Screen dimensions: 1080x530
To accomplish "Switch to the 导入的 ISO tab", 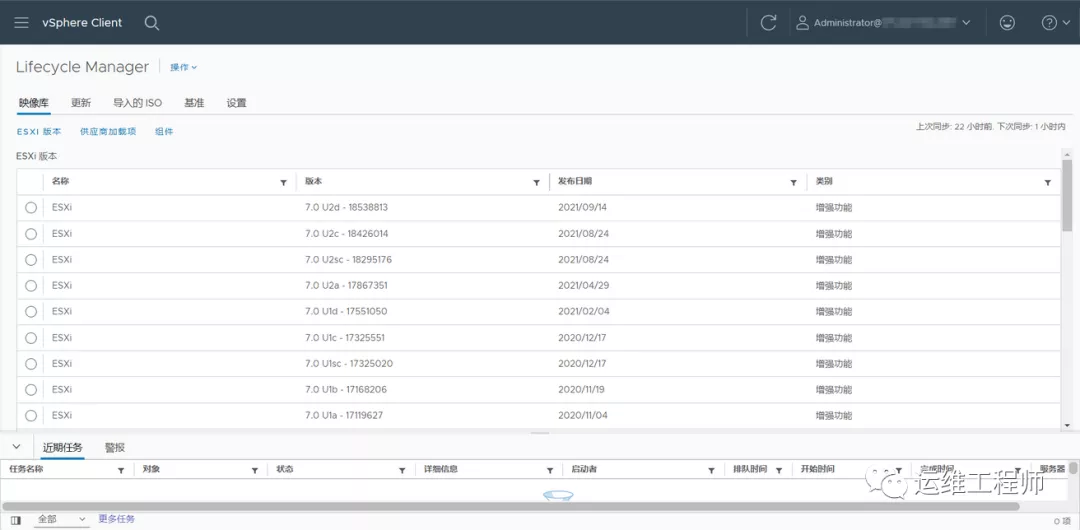I will pyautogui.click(x=137, y=103).
